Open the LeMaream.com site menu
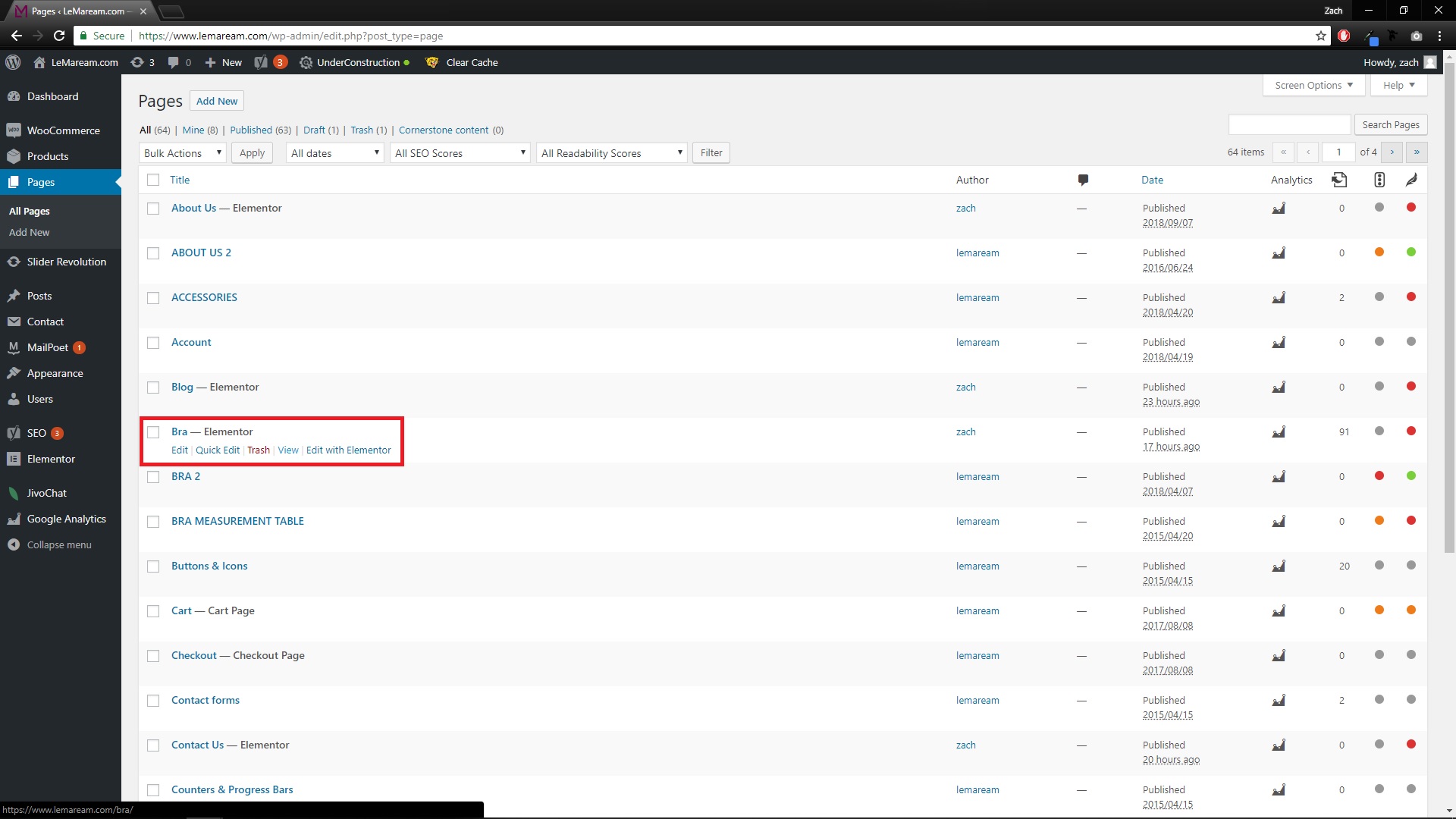The image size is (1456, 819). click(76, 62)
